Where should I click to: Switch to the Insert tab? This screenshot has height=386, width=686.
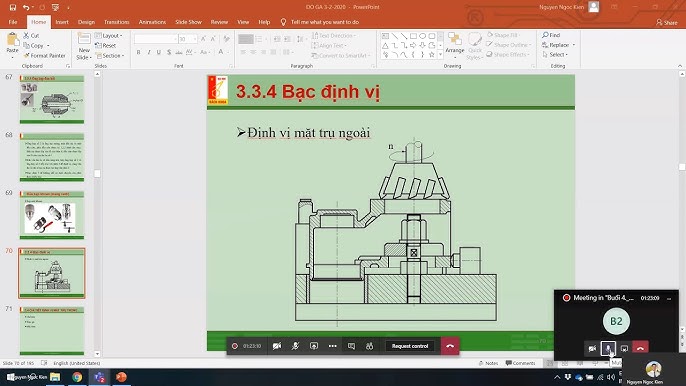coord(62,22)
